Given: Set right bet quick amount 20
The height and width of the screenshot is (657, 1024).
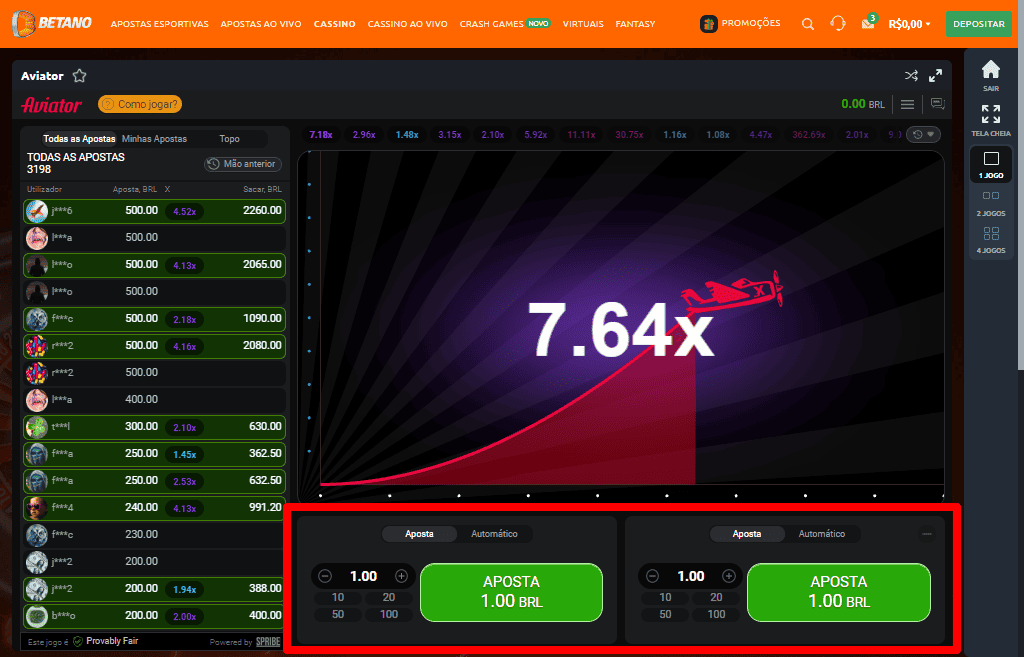Looking at the screenshot, I should [x=716, y=597].
